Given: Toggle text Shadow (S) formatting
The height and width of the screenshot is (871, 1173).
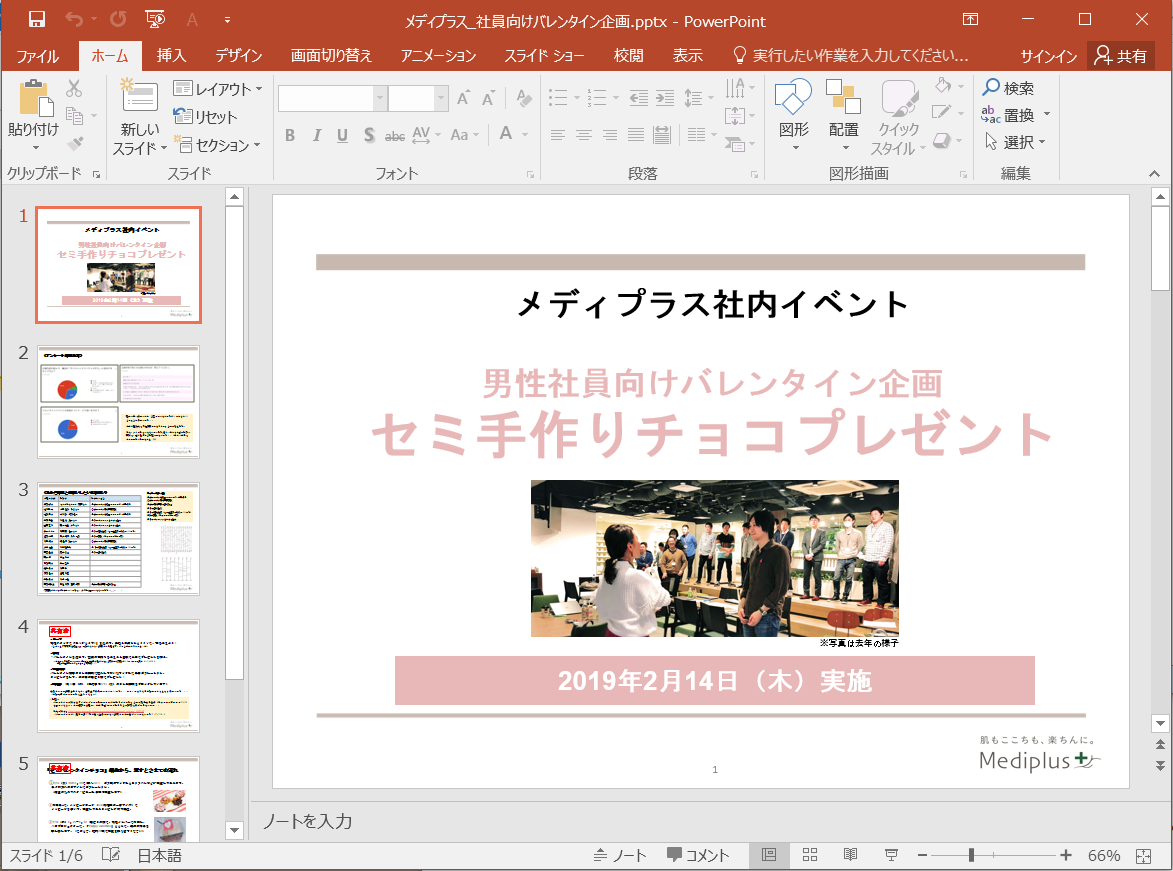Looking at the screenshot, I should (369, 135).
